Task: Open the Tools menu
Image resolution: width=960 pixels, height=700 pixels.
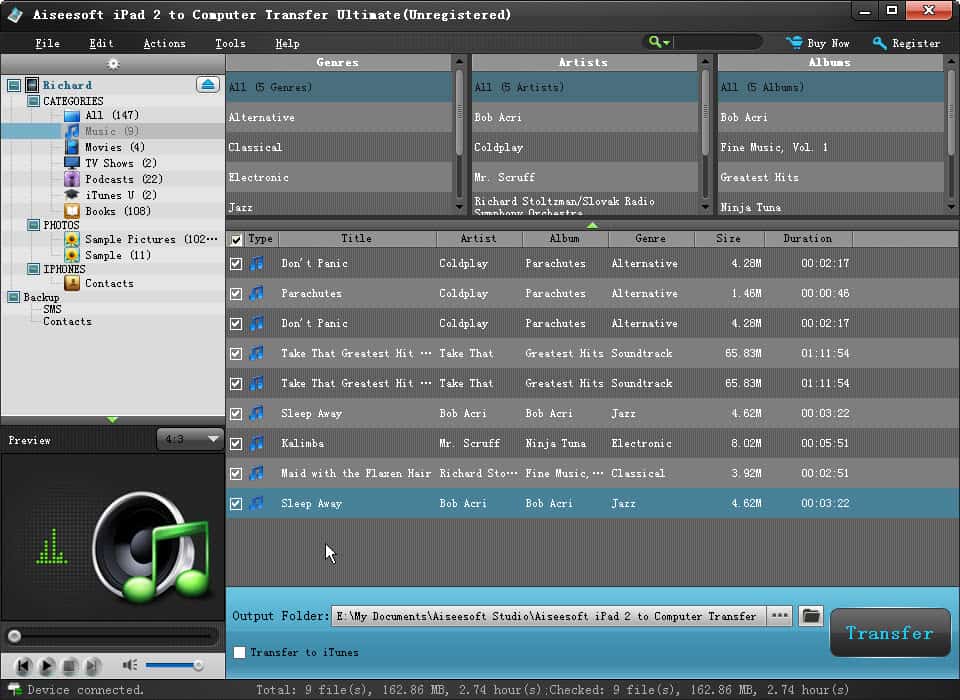Action: pyautogui.click(x=230, y=43)
